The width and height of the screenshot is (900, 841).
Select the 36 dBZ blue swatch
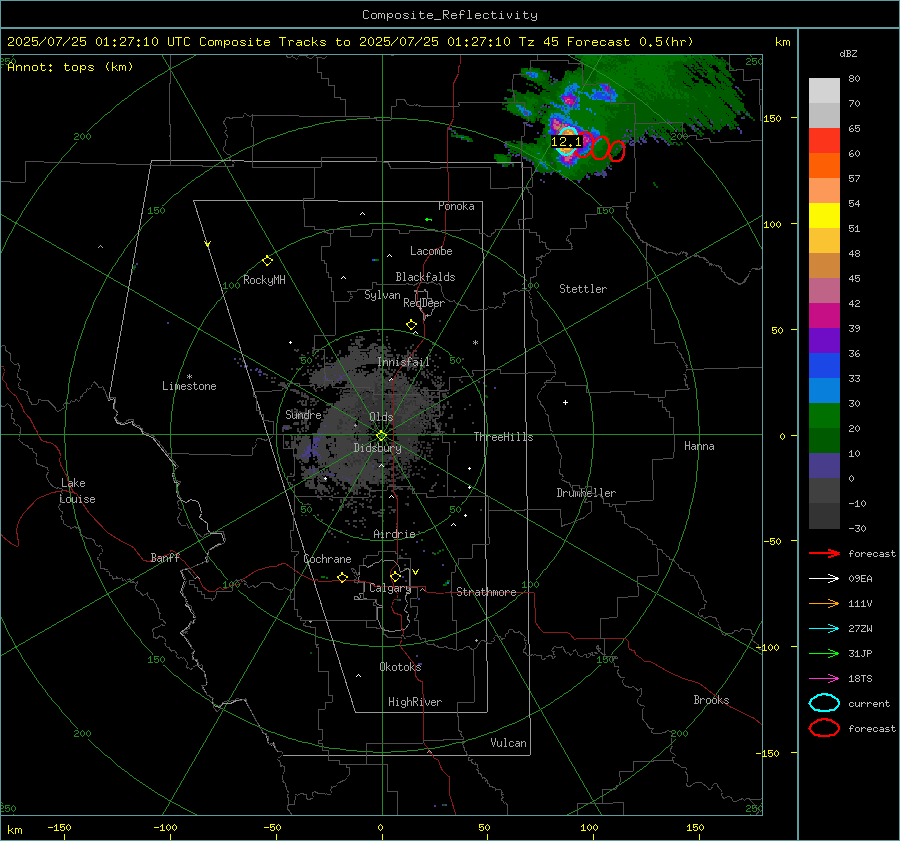click(824, 365)
